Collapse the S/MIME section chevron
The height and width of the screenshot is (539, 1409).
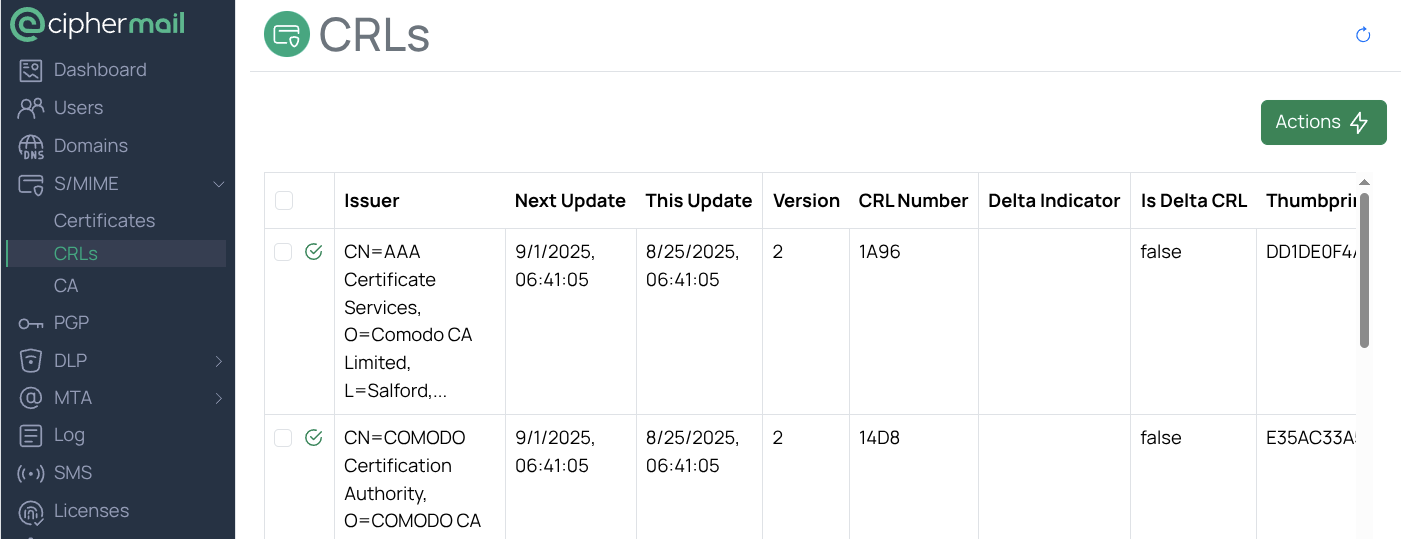click(219, 184)
